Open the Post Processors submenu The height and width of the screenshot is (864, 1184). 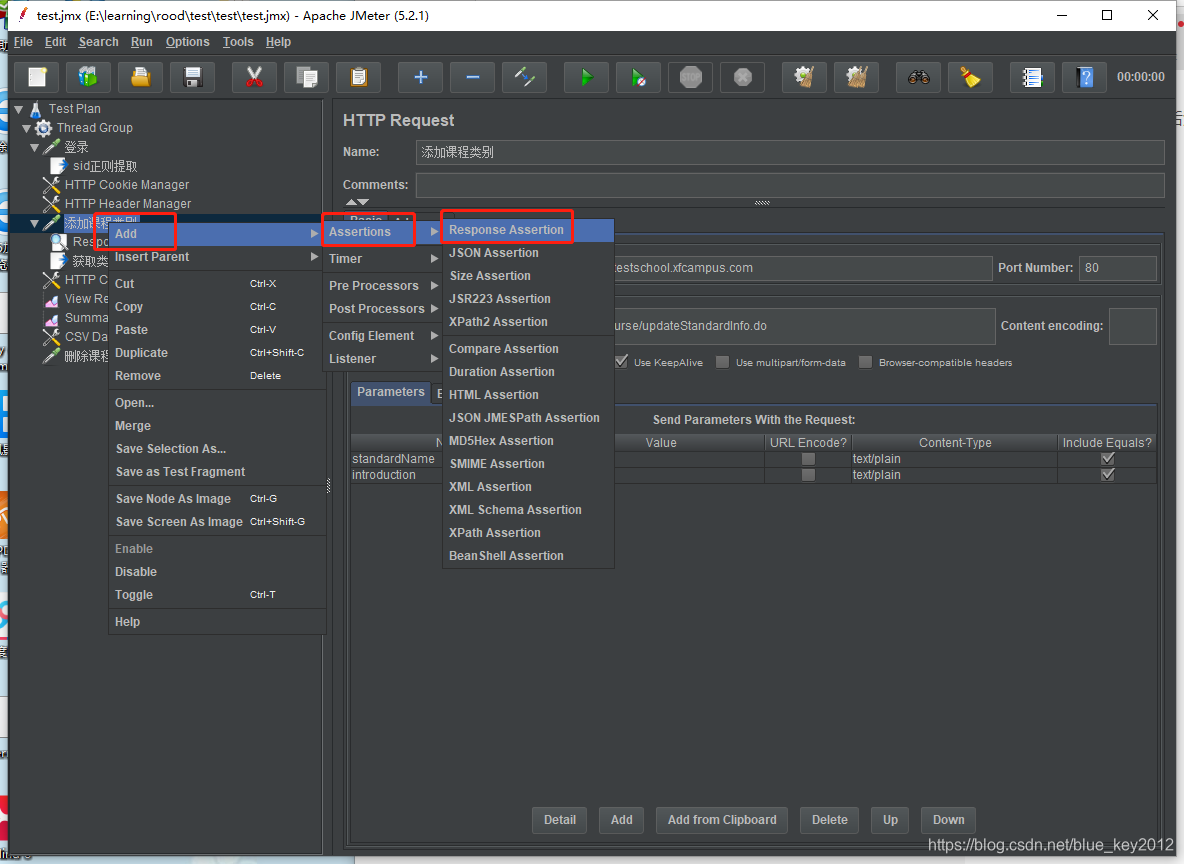pyautogui.click(x=383, y=308)
